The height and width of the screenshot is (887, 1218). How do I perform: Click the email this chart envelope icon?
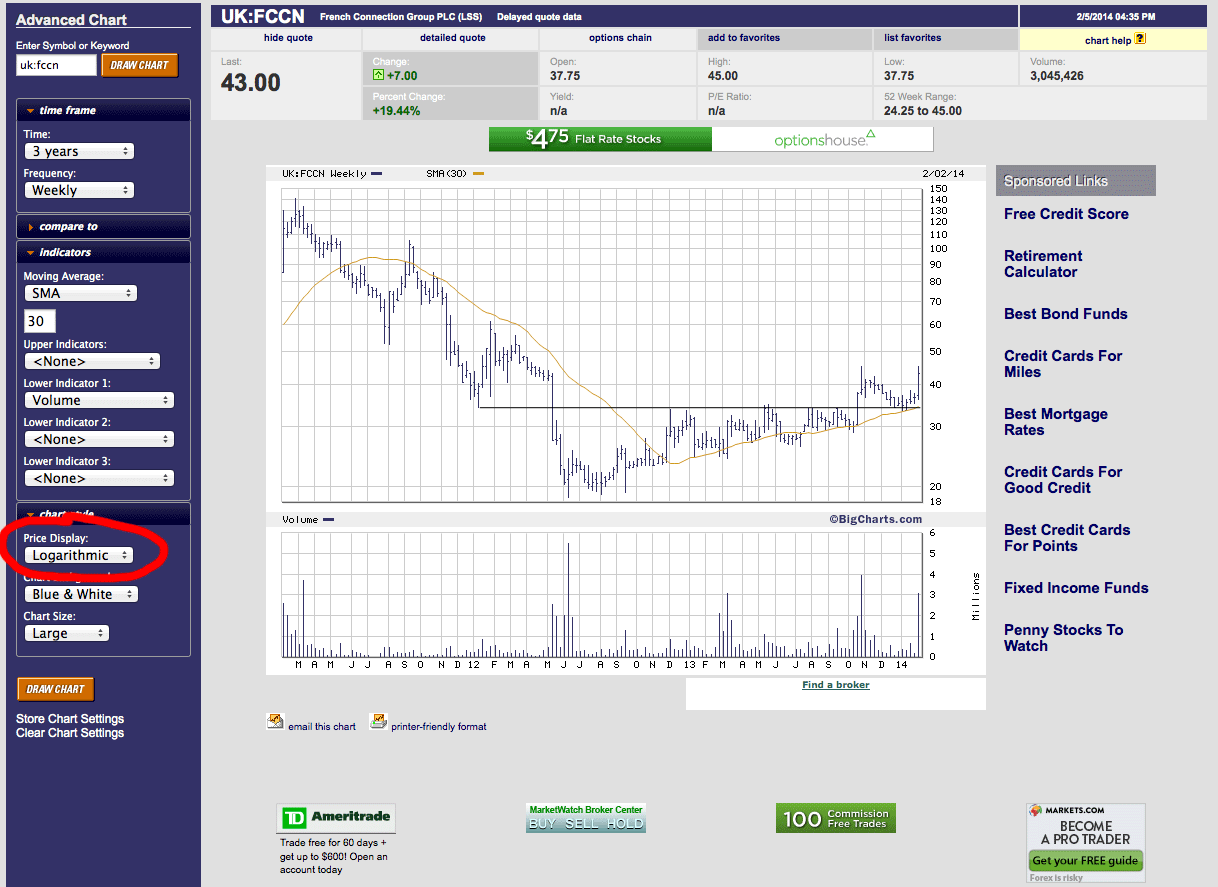[x=275, y=722]
